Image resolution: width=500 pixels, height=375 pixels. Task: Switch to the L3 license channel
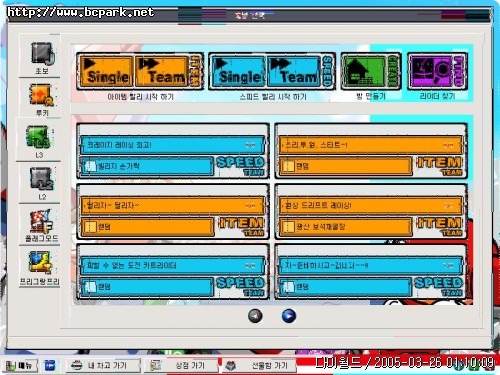[x=39, y=137]
